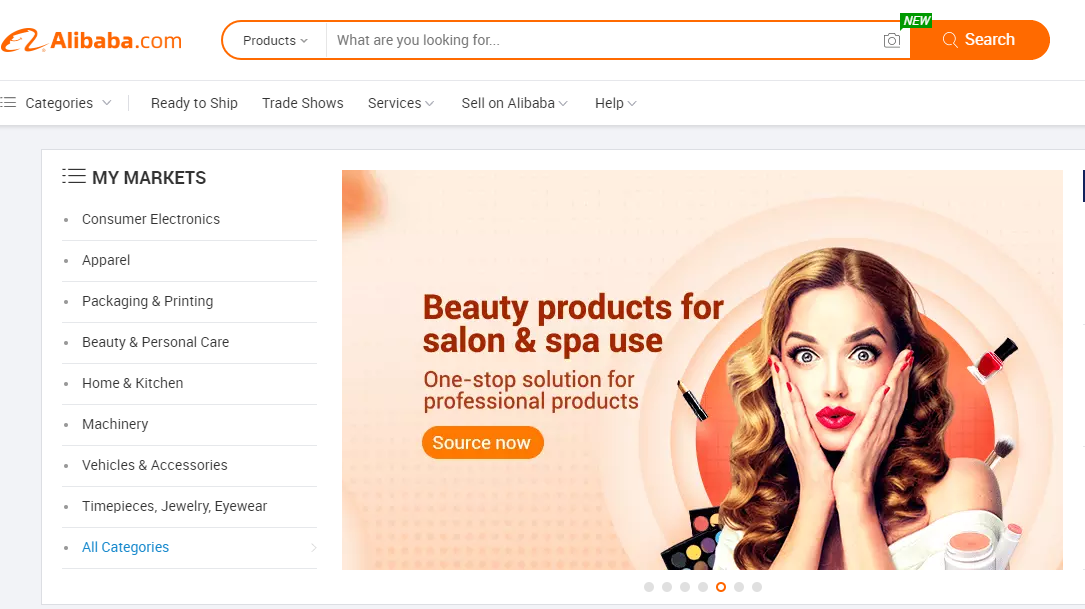Select the first carousel slide dot

pos(649,587)
